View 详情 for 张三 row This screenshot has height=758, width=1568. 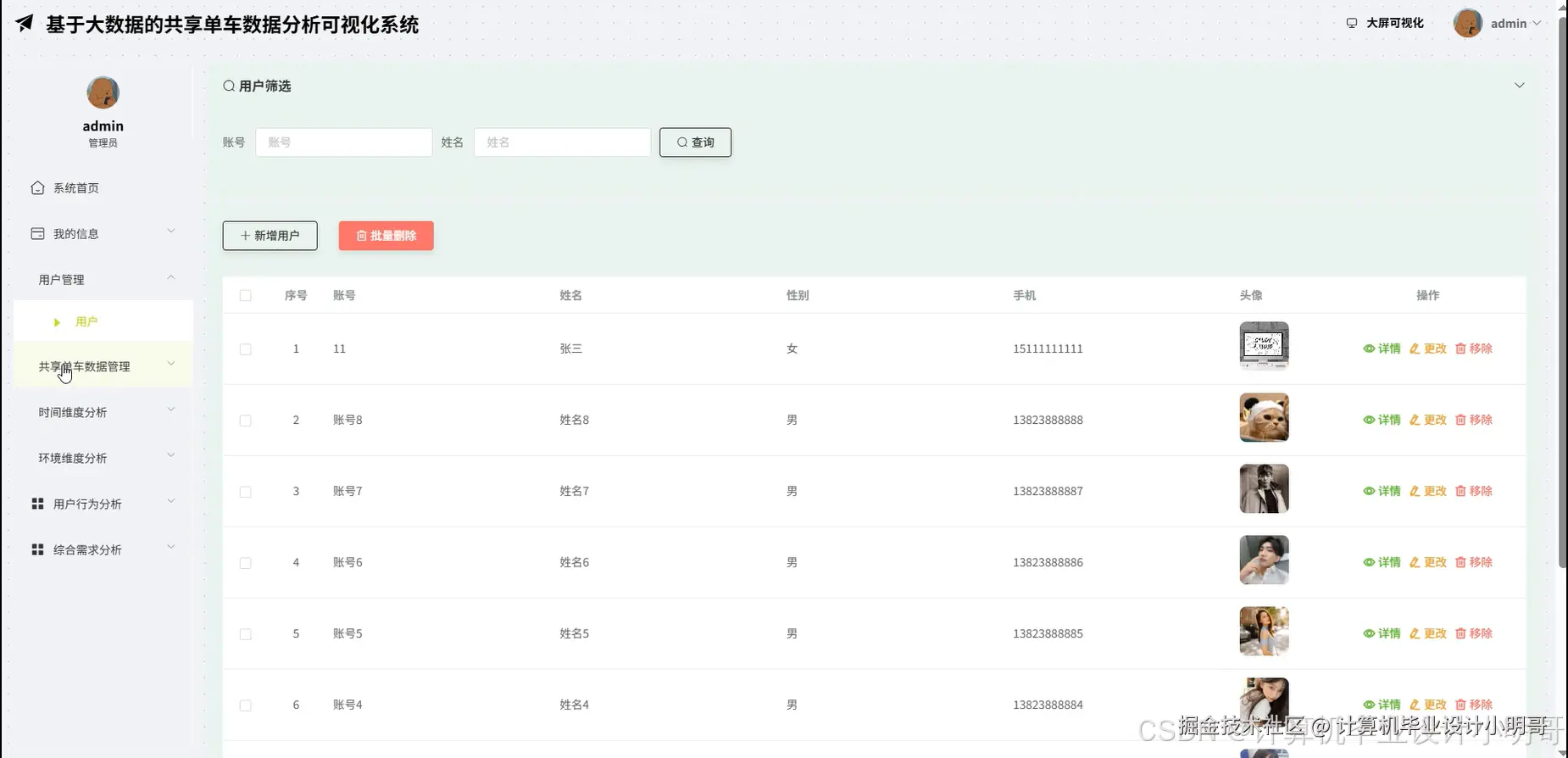pyautogui.click(x=1382, y=348)
